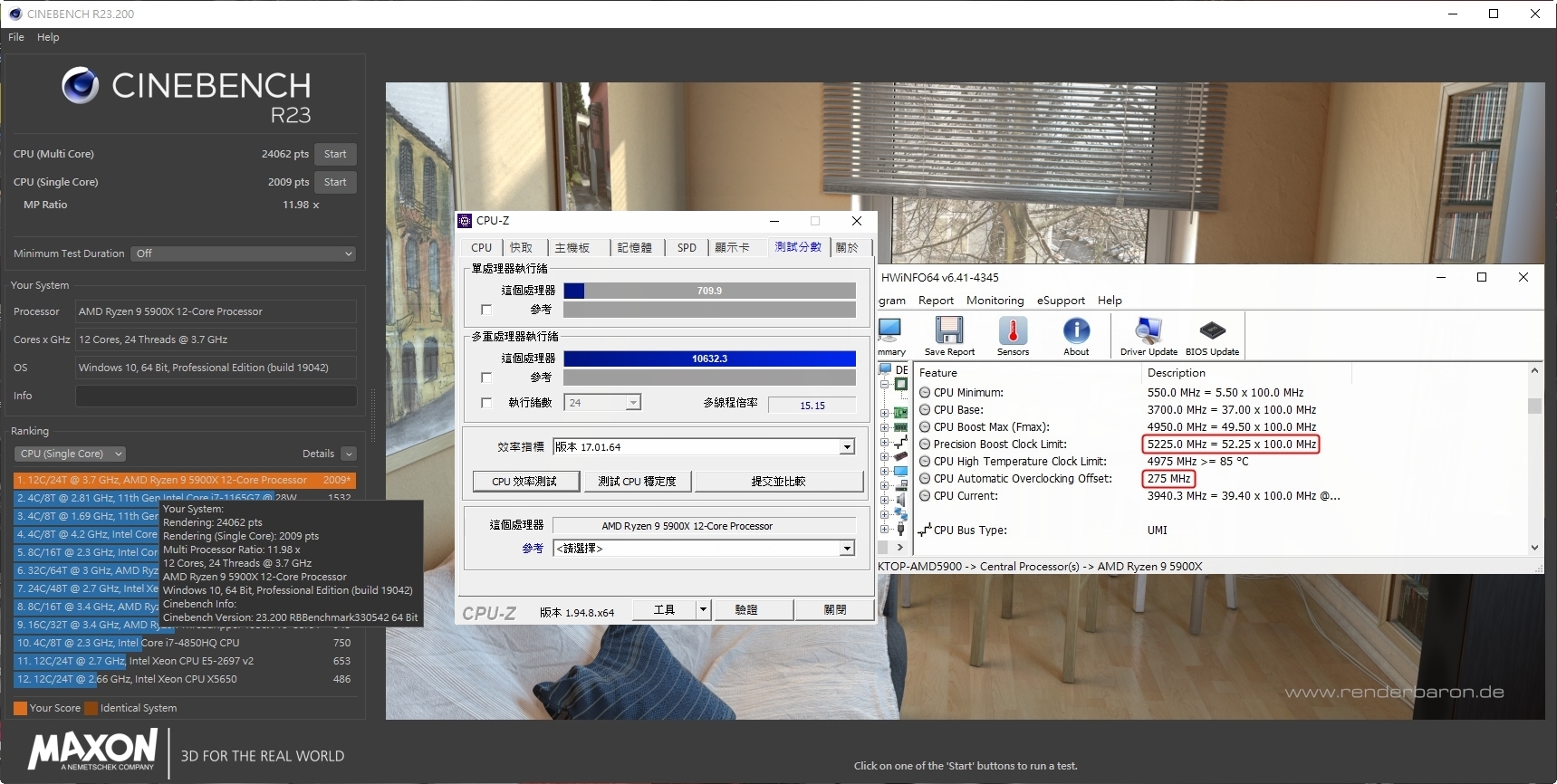Select the audio speaker icon in HWiNFO tree
The image size is (1557, 784).
[x=901, y=500]
